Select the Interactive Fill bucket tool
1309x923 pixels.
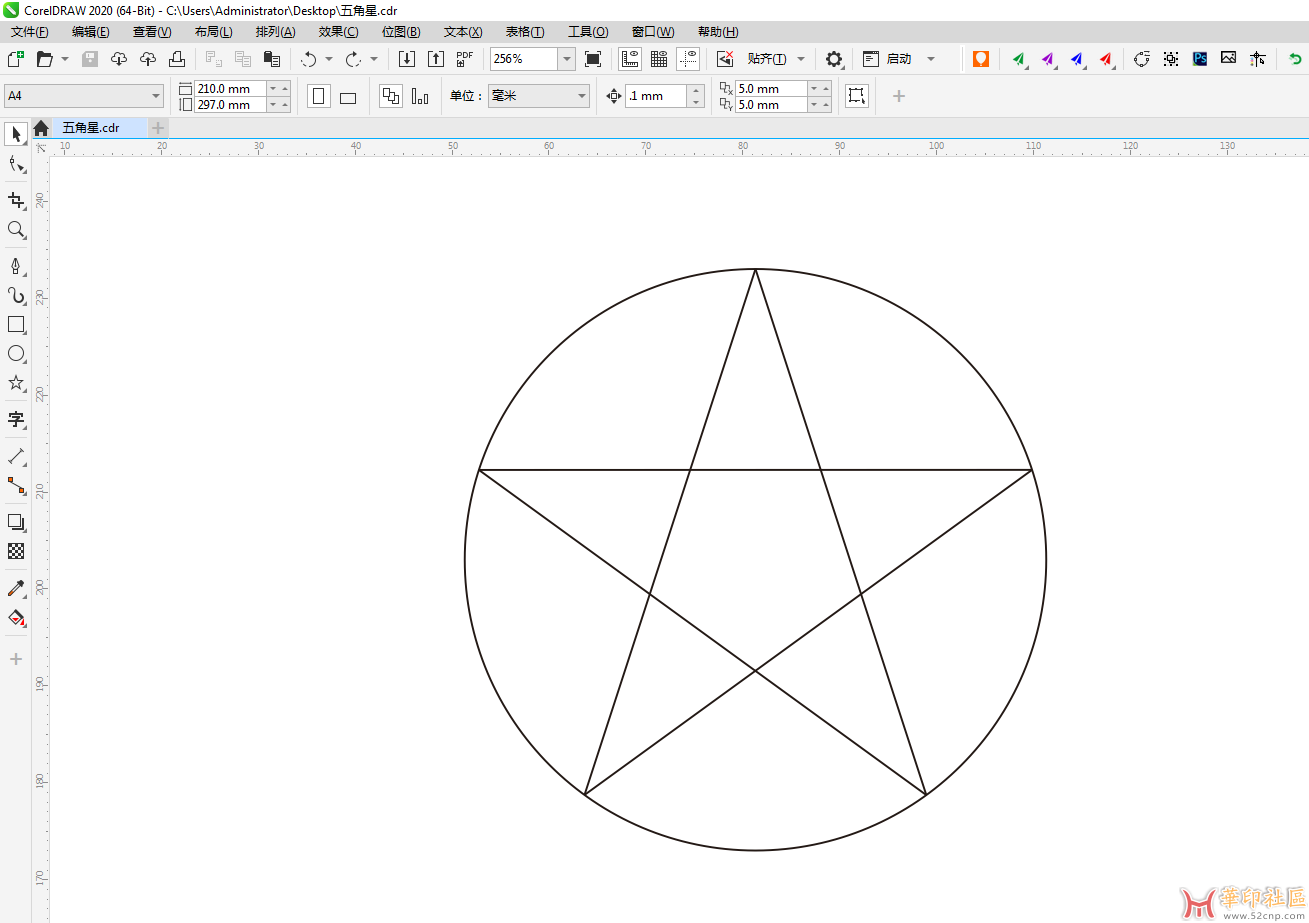[x=16, y=617]
